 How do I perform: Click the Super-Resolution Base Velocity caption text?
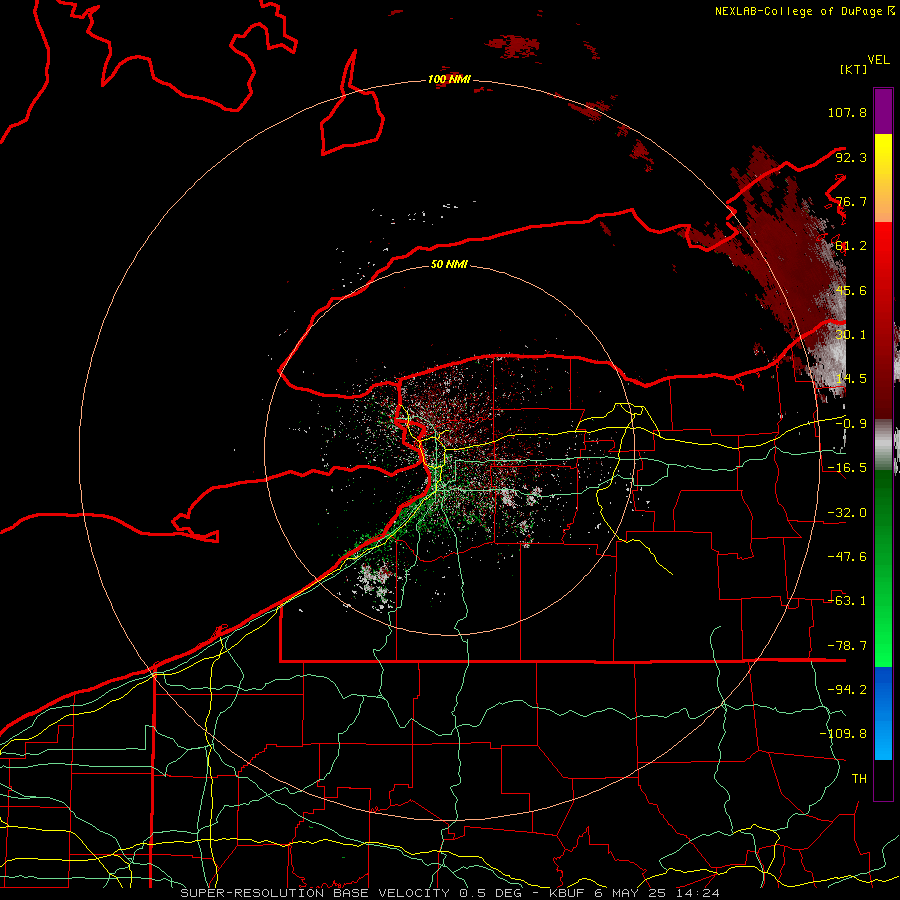449,893
